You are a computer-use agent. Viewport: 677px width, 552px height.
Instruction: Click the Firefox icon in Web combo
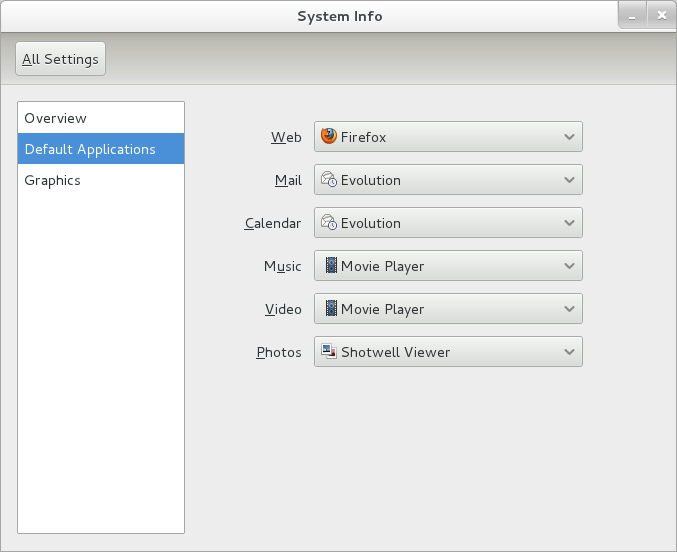tap(329, 136)
